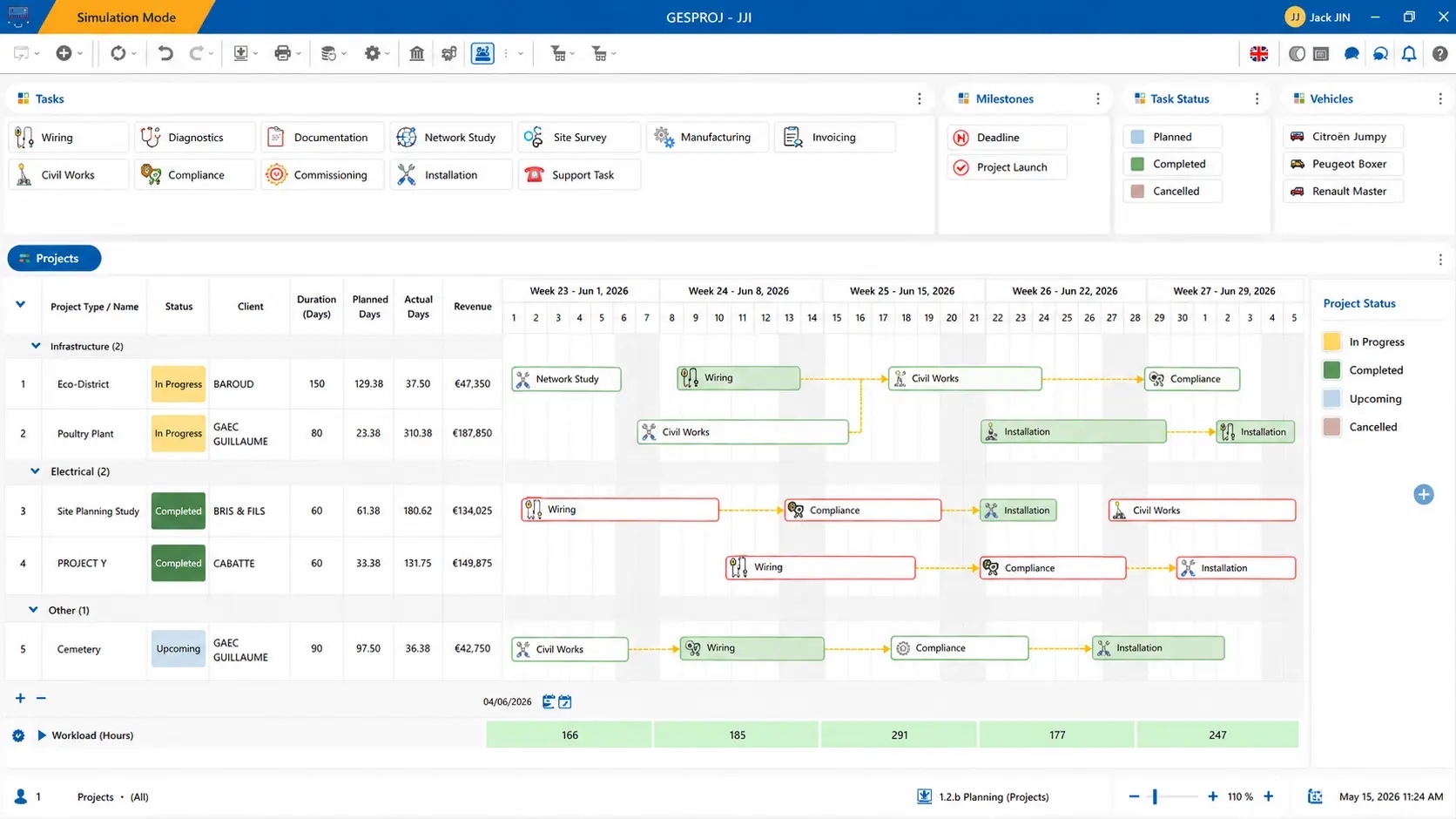This screenshot has width=1456, height=819.
Task: Open workload settings gear icon
Action: 18,735
